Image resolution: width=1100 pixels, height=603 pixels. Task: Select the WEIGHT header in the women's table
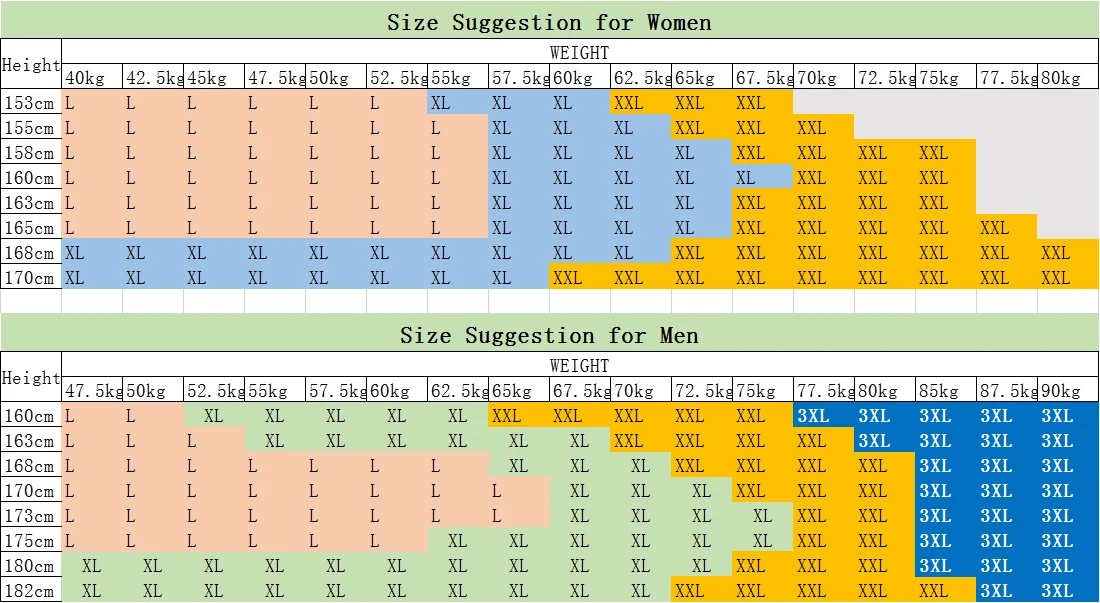(x=579, y=52)
